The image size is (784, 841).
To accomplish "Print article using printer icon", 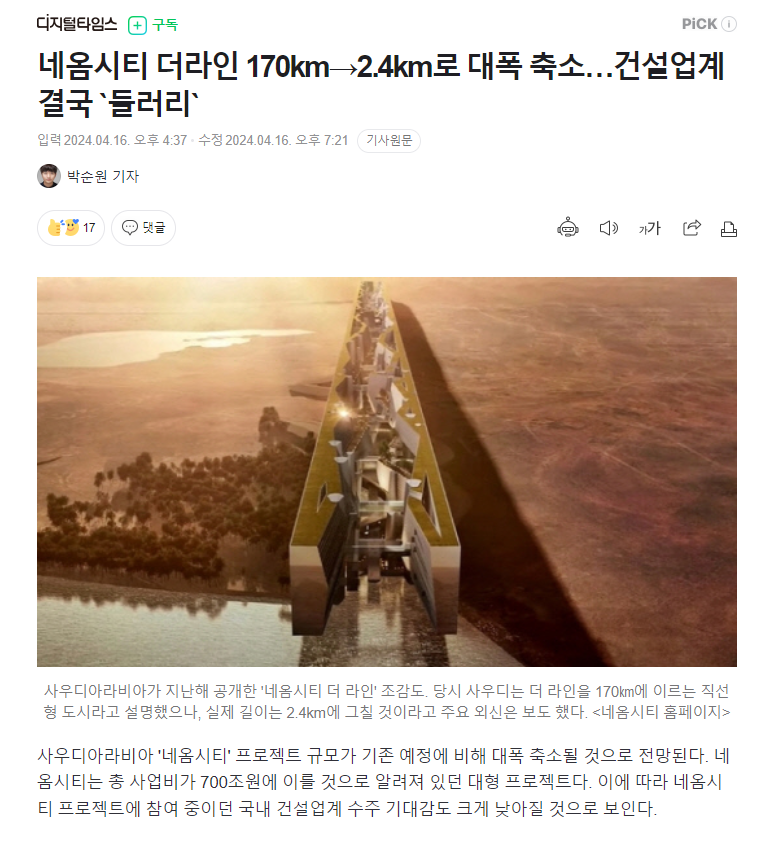I will point(728,229).
